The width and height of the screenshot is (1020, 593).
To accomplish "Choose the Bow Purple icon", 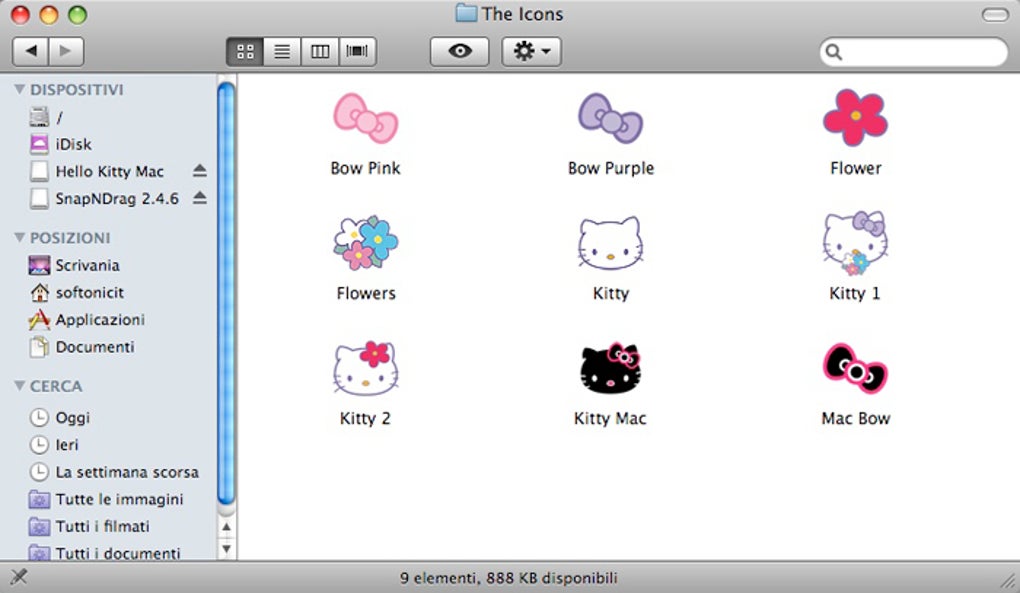I will (610, 118).
